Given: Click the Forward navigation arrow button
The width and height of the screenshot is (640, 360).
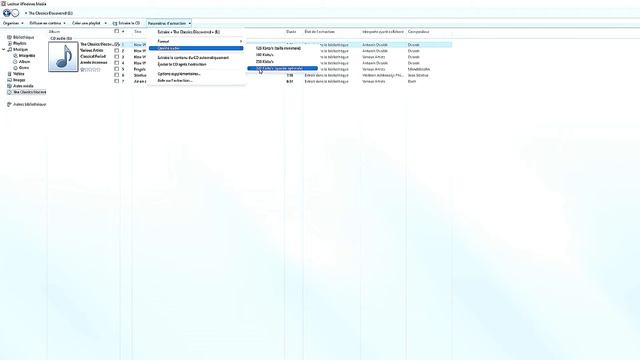Looking at the screenshot, I should click(x=15, y=13).
